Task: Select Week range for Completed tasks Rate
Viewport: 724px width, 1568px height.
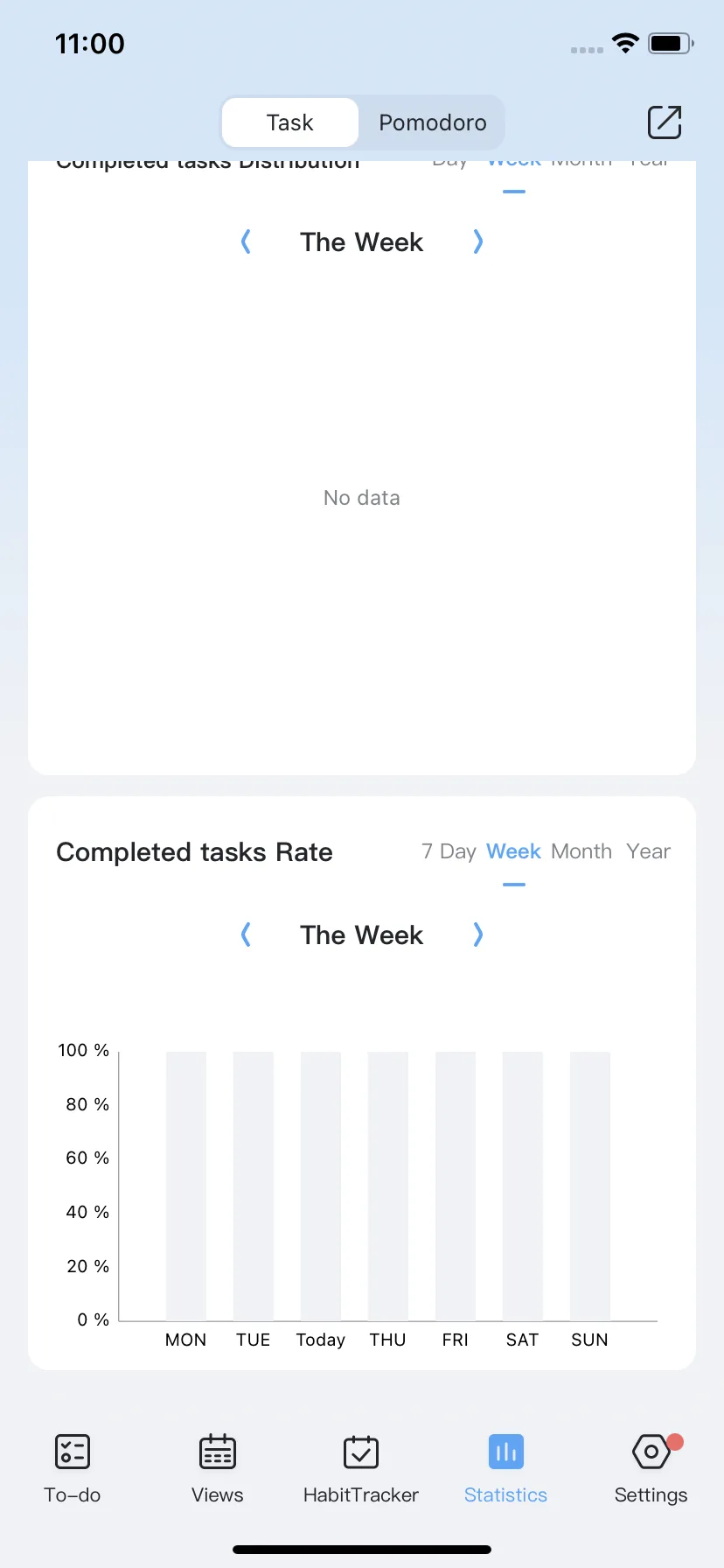Action: tap(514, 851)
